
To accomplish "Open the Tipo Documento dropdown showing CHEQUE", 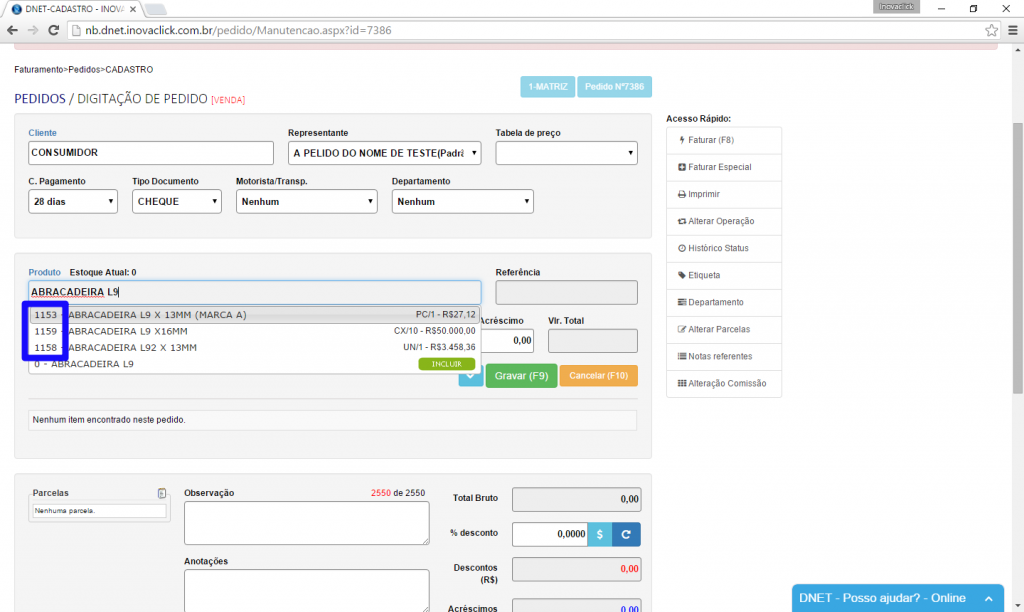I will [x=176, y=201].
